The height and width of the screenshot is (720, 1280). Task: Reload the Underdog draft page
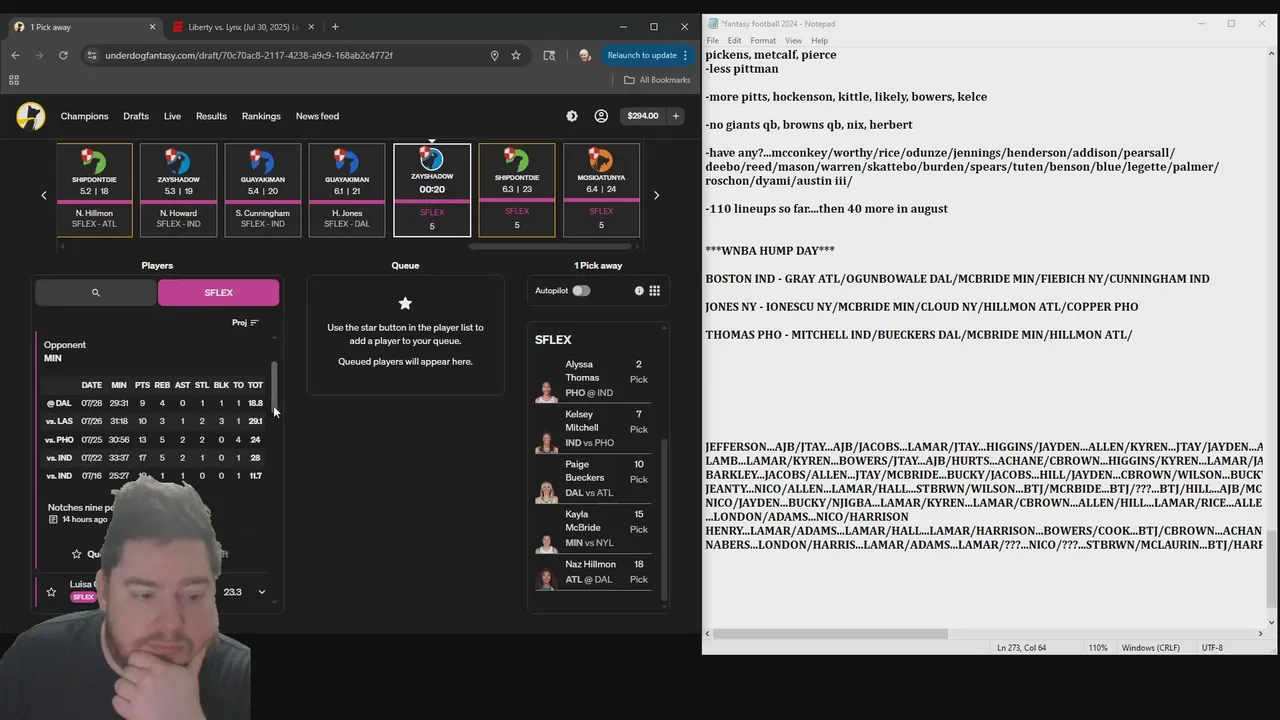click(64, 55)
